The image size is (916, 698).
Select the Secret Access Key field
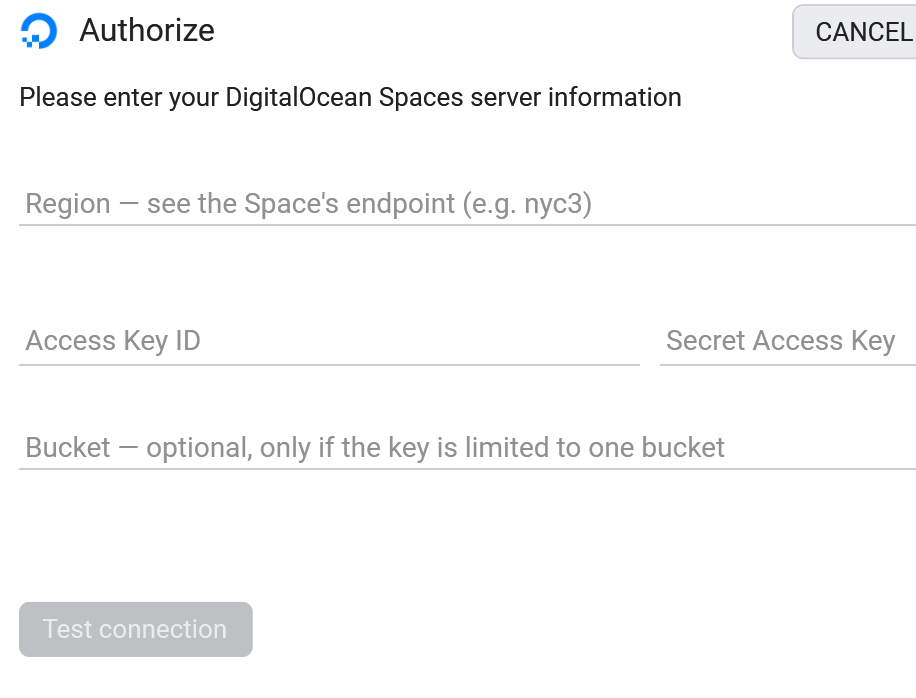click(788, 341)
